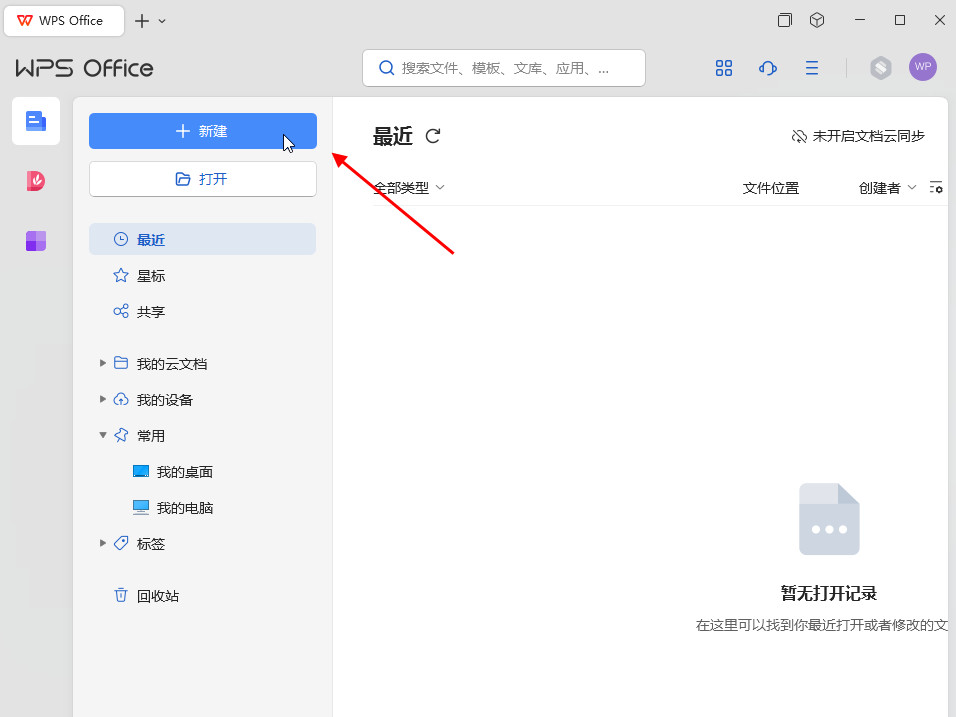Open the 创建者 sort dropdown
The width and height of the screenshot is (956, 717).
(x=887, y=188)
